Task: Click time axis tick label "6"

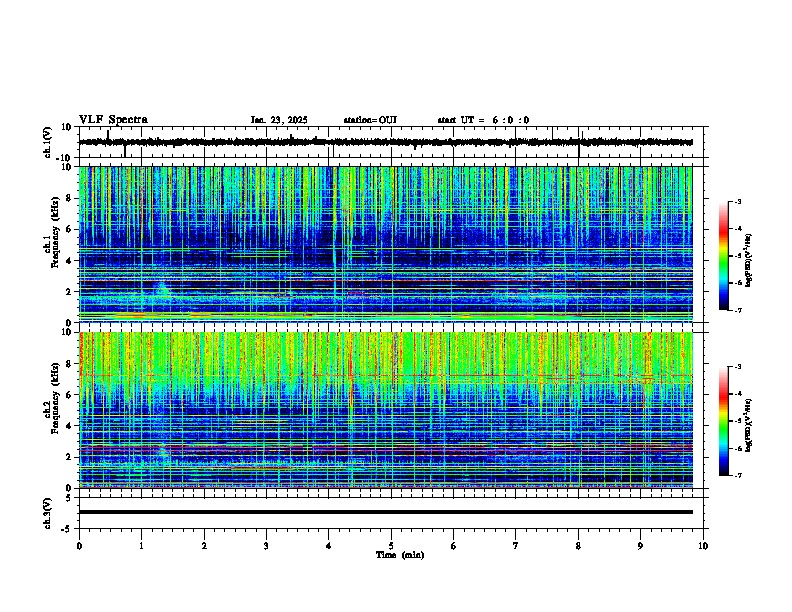Action: [454, 546]
